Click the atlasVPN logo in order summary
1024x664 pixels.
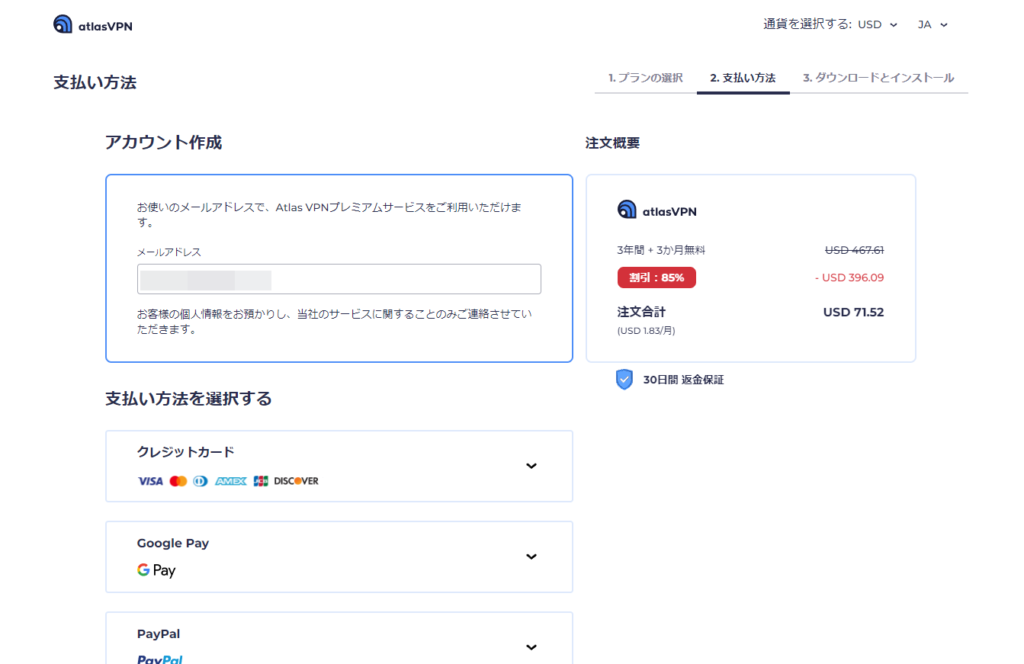(657, 210)
